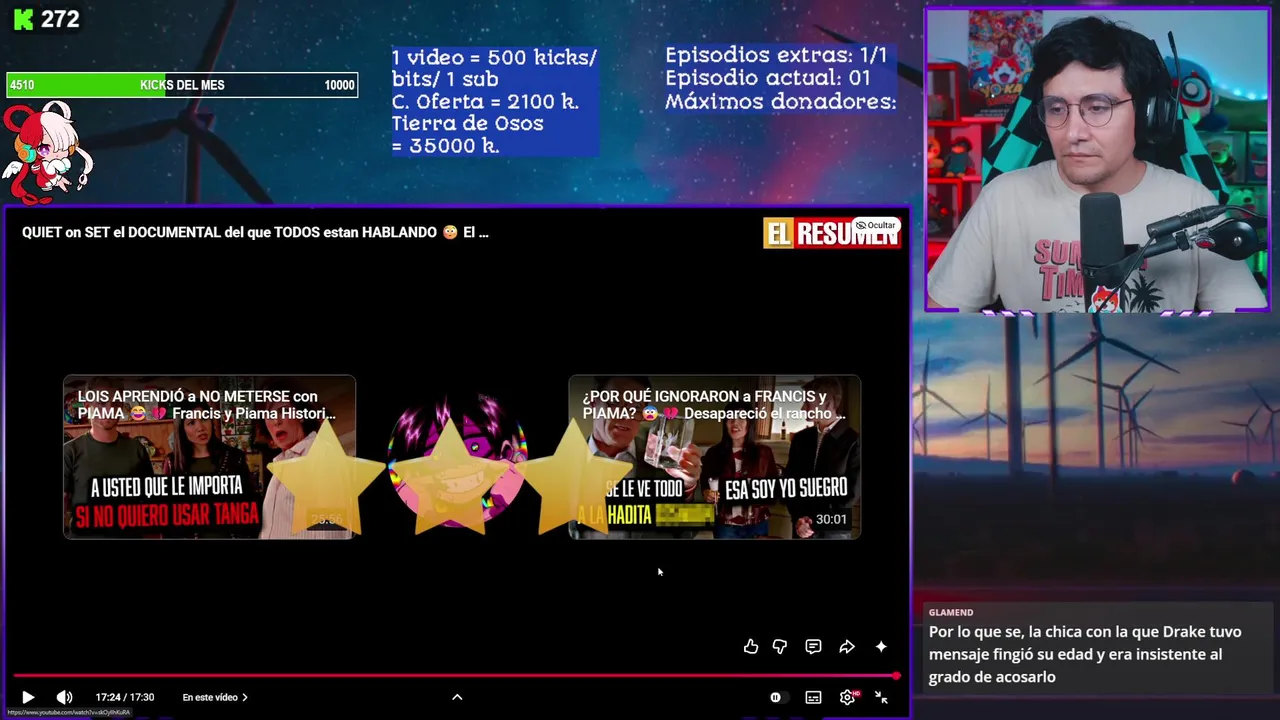Click the '10000' goal target number

tap(339, 85)
